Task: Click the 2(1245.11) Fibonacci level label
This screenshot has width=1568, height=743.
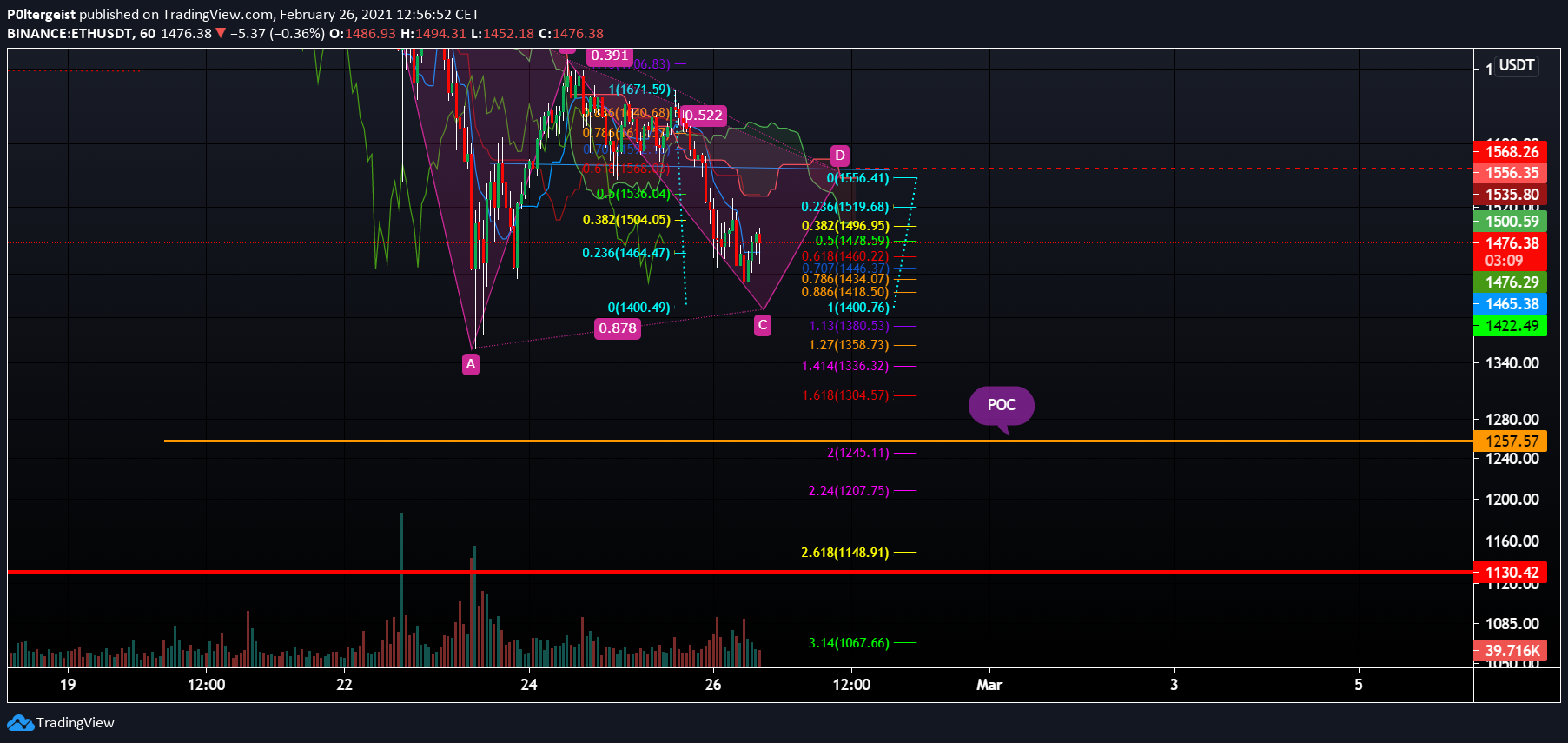Action: click(x=858, y=453)
